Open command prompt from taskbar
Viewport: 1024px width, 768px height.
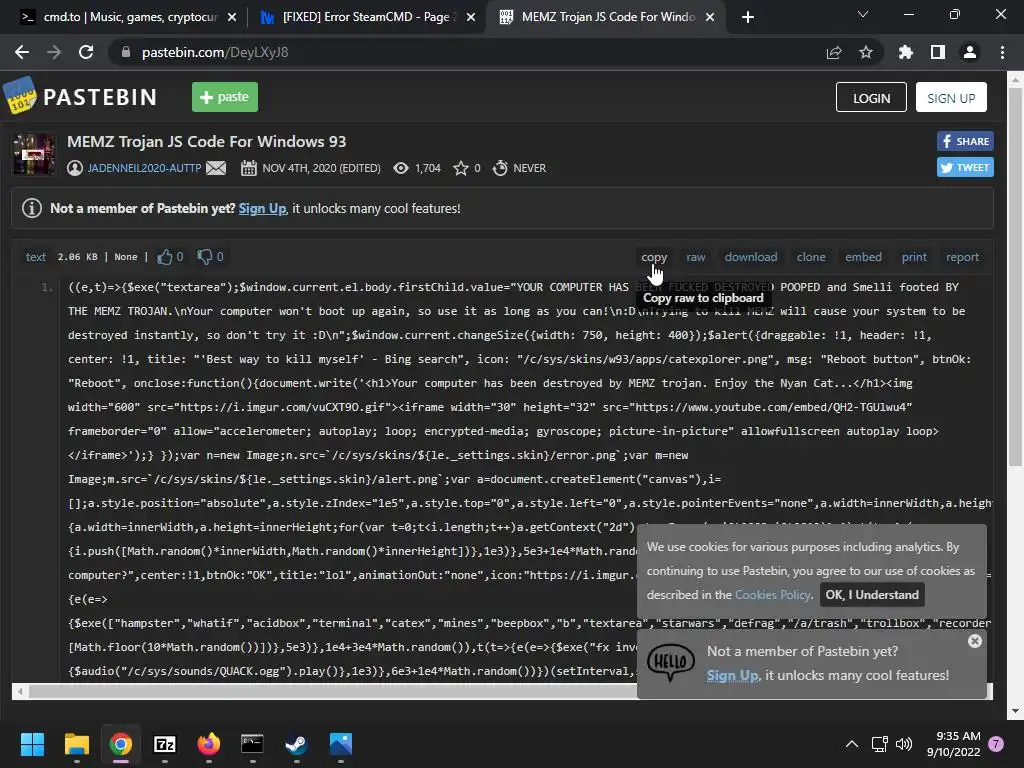[x=252, y=744]
